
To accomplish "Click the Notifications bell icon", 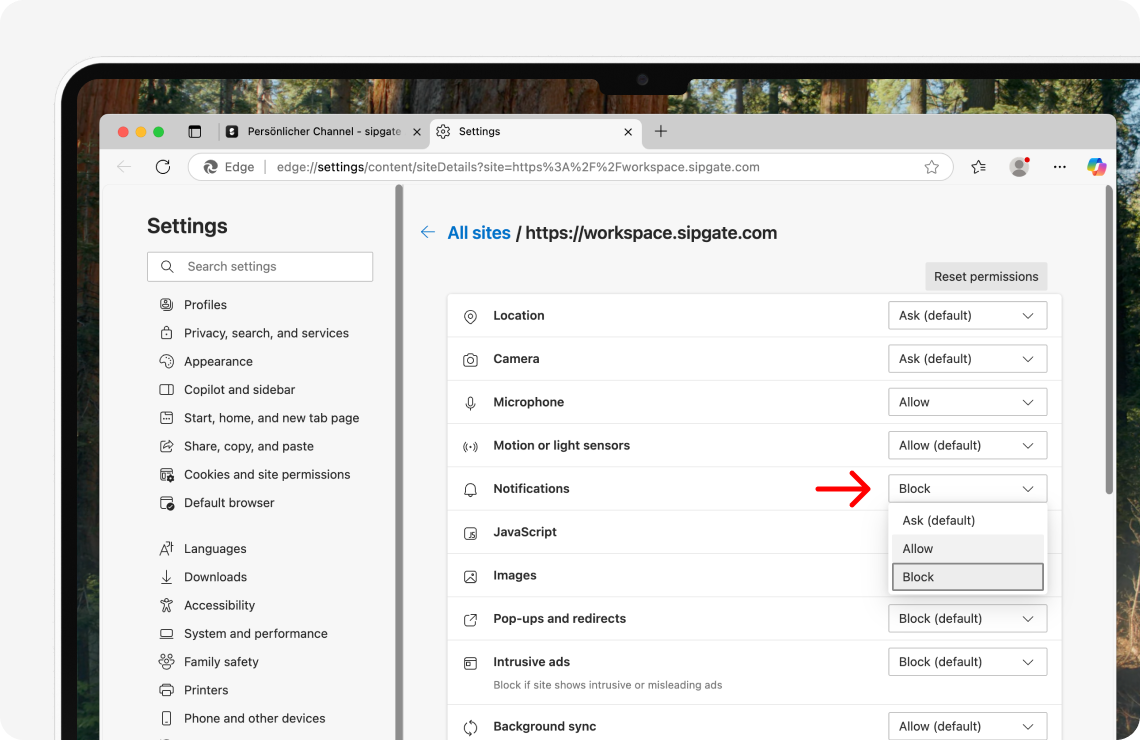I will point(470,489).
